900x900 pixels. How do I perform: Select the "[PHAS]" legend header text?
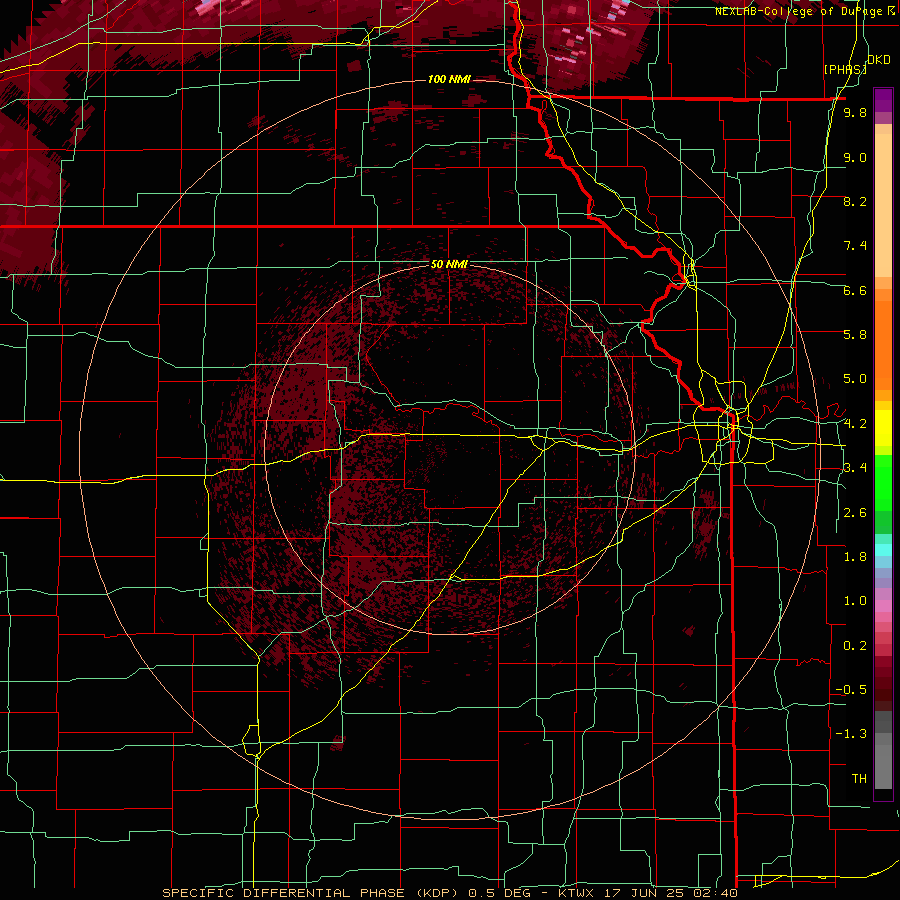coord(845,69)
